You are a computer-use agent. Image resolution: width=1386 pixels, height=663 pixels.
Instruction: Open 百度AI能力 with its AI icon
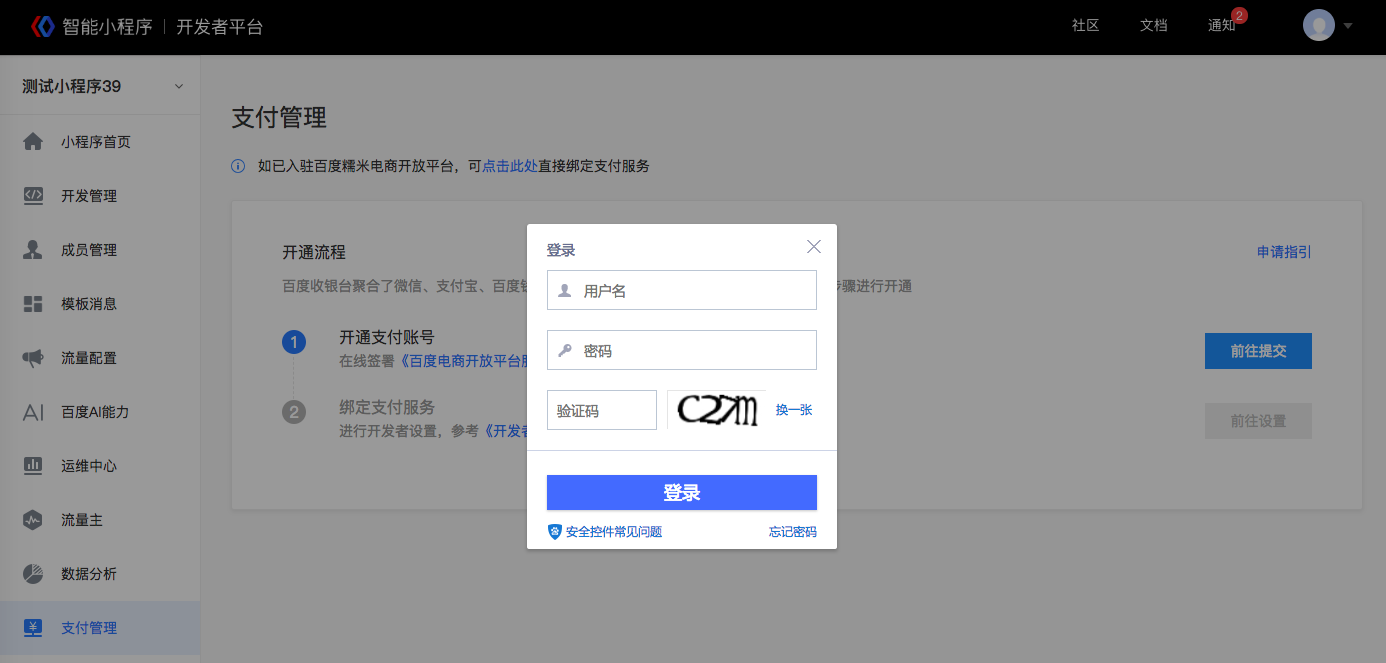click(34, 411)
